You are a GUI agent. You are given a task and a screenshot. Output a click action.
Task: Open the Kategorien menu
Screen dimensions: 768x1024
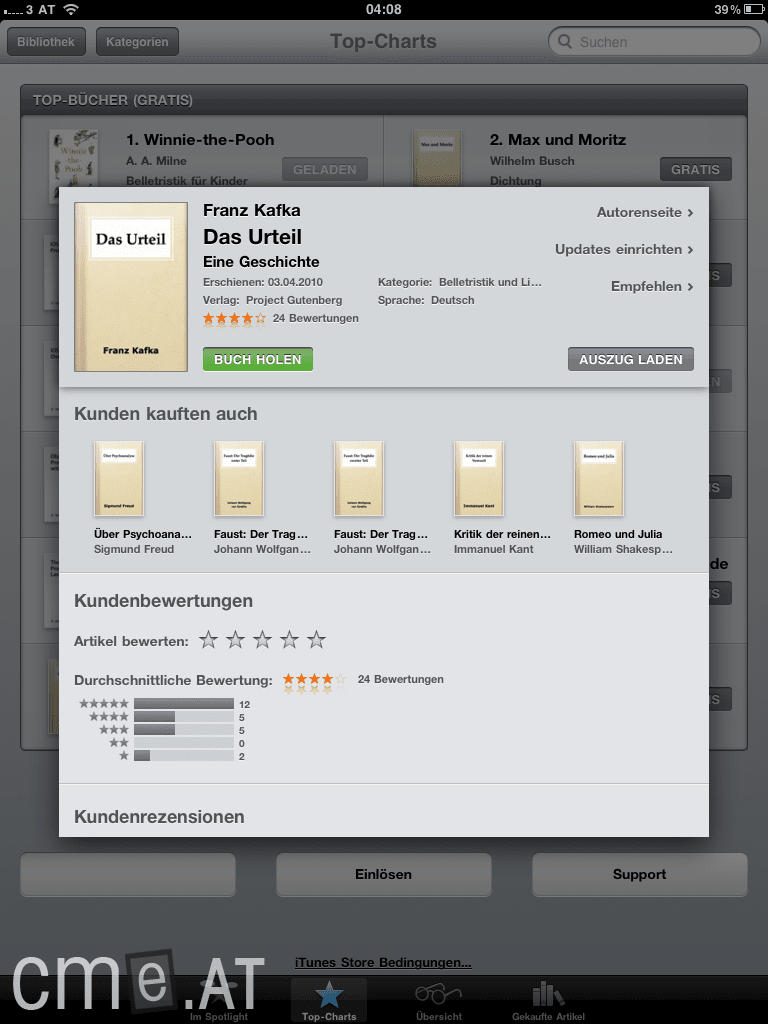click(x=137, y=42)
